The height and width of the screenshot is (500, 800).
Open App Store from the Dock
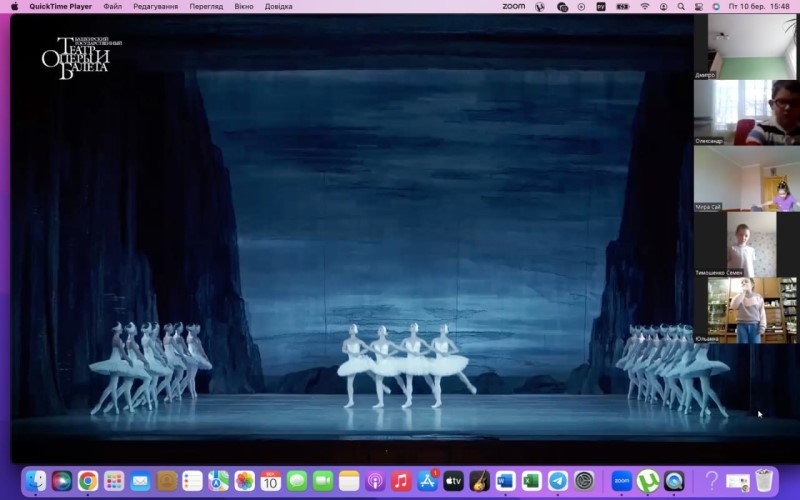427,481
